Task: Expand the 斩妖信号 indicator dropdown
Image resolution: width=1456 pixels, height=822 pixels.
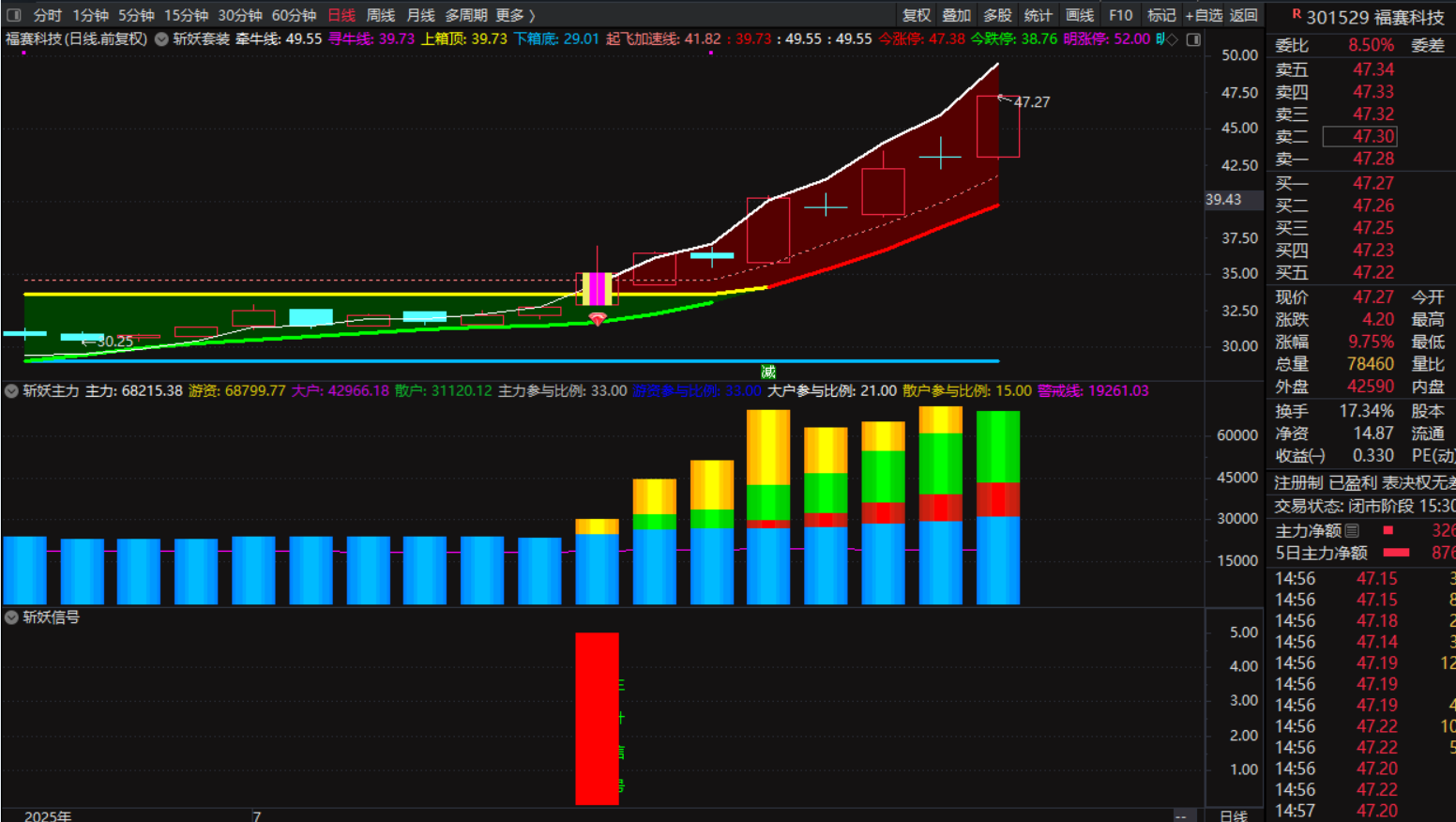Action: coord(11,617)
